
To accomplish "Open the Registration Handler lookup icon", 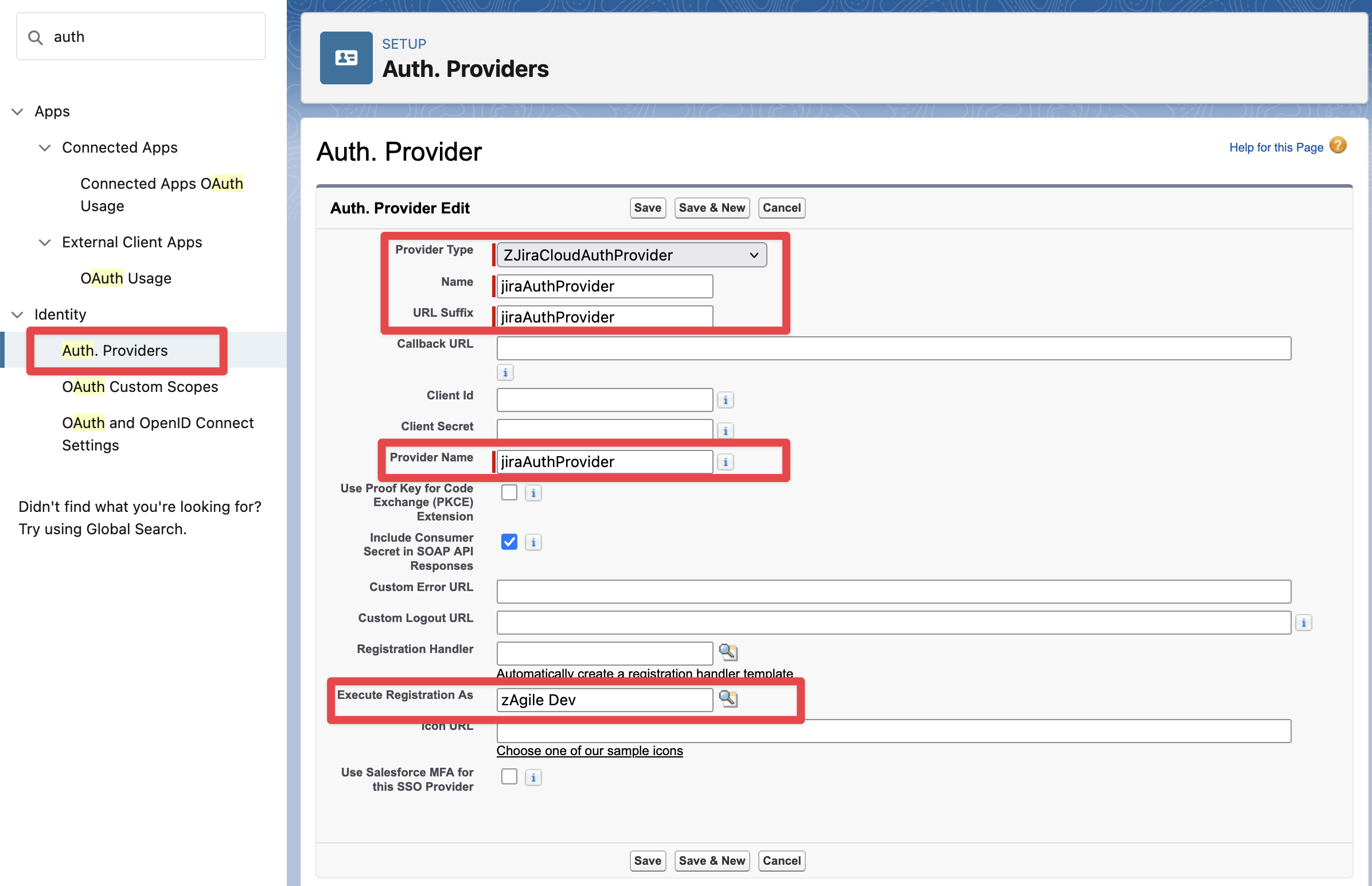I will pyautogui.click(x=728, y=652).
